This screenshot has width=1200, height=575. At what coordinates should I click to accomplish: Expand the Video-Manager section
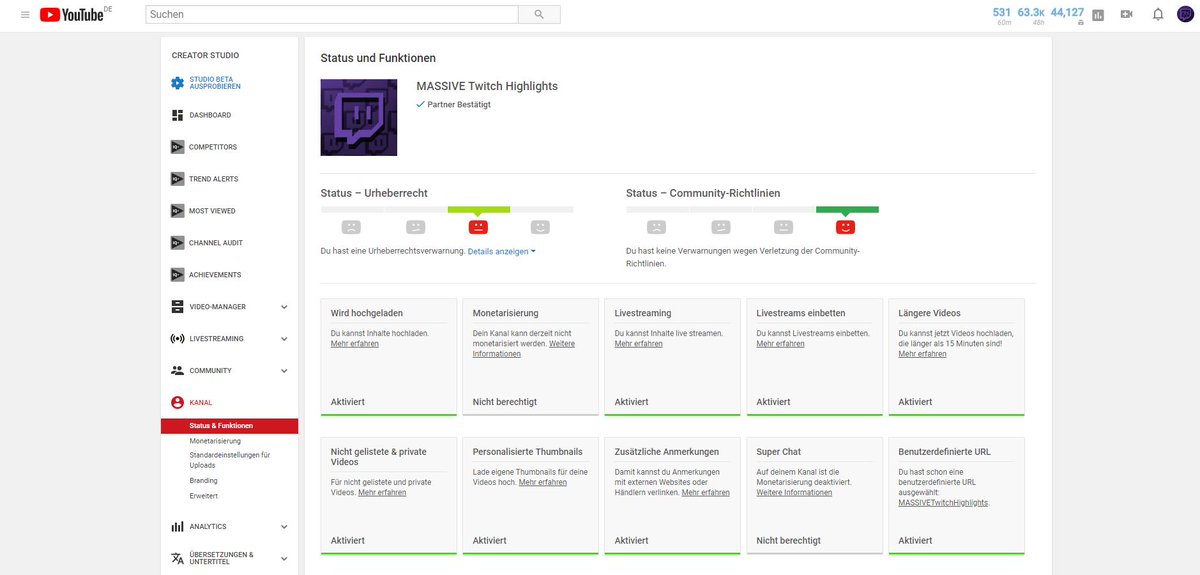pyautogui.click(x=284, y=307)
